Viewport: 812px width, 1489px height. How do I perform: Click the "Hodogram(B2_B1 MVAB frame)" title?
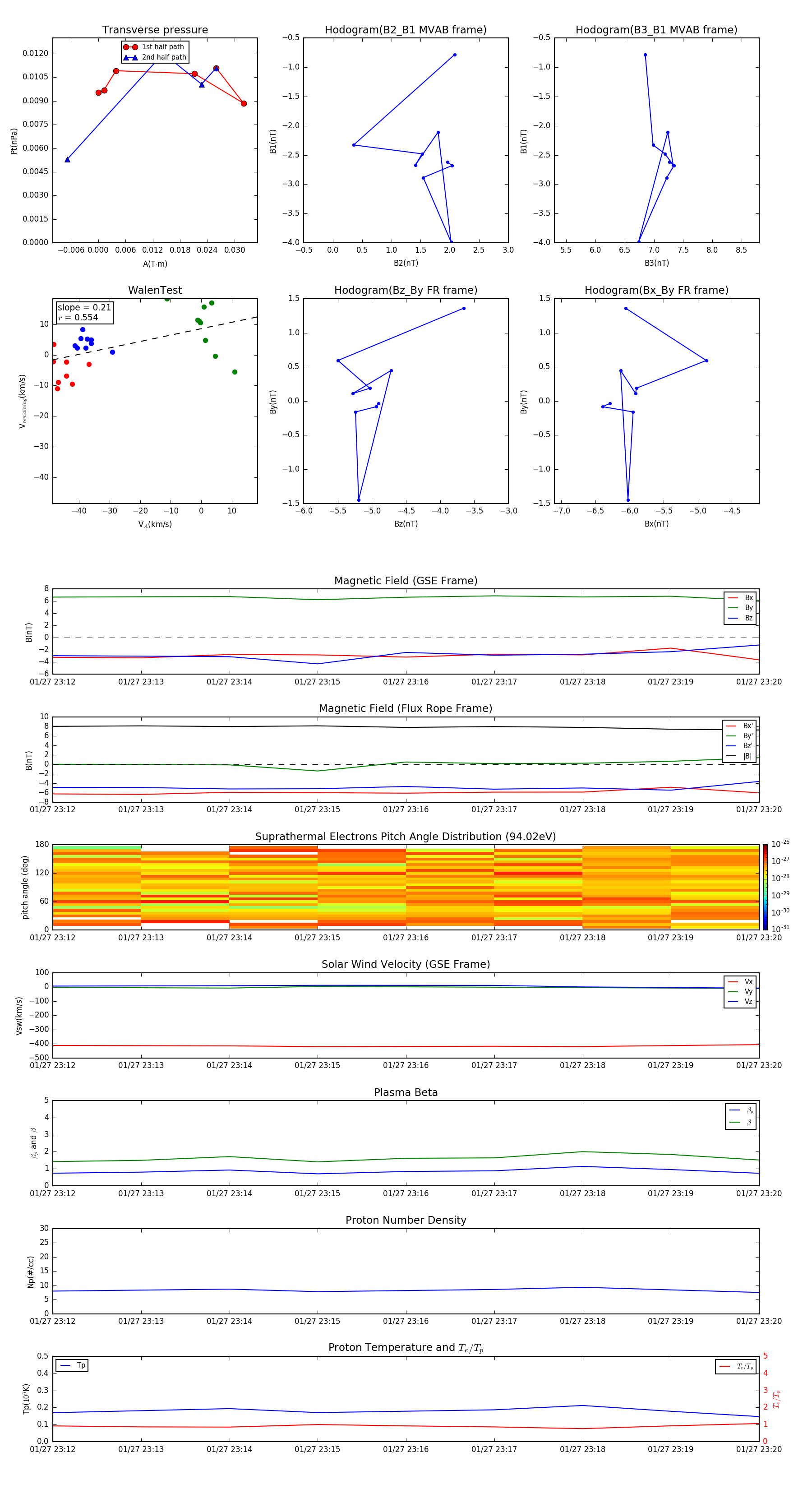click(406, 29)
